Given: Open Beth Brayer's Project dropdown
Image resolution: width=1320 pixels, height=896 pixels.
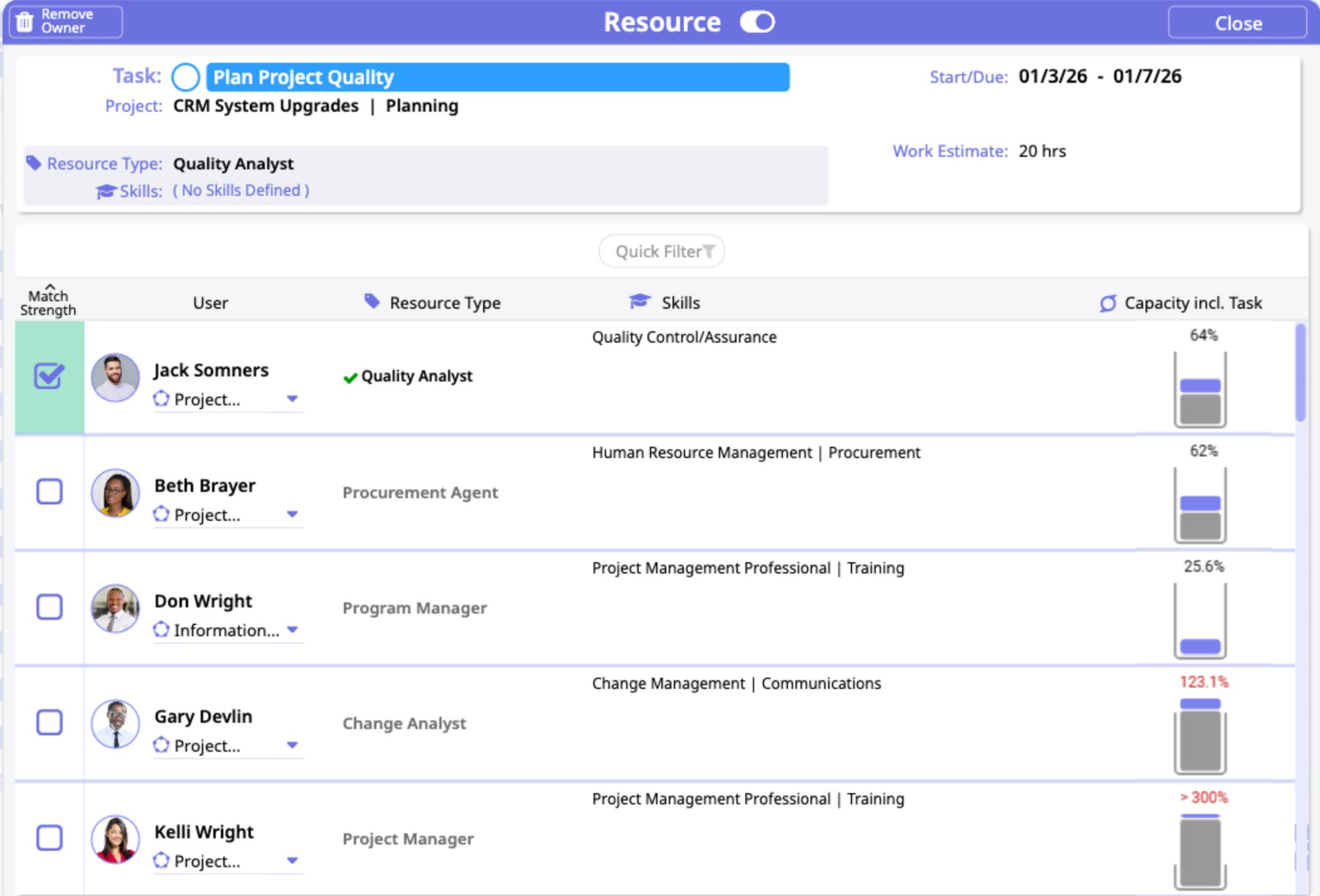Looking at the screenshot, I should pos(292,514).
